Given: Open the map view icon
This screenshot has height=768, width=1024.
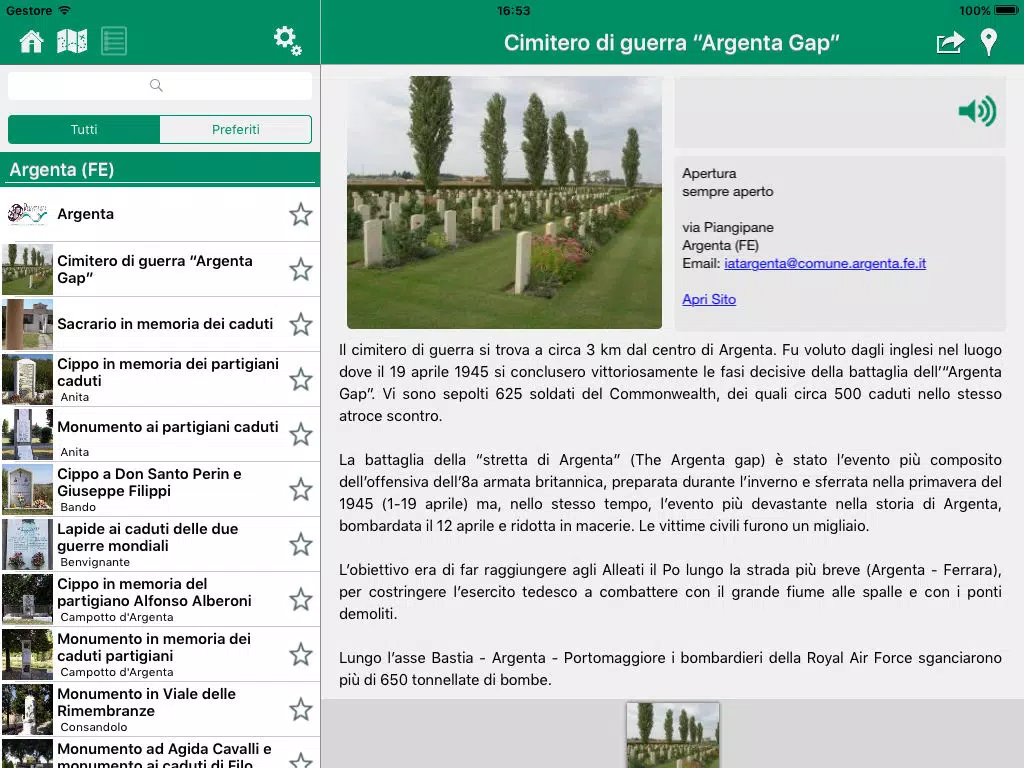Looking at the screenshot, I should (x=72, y=41).
